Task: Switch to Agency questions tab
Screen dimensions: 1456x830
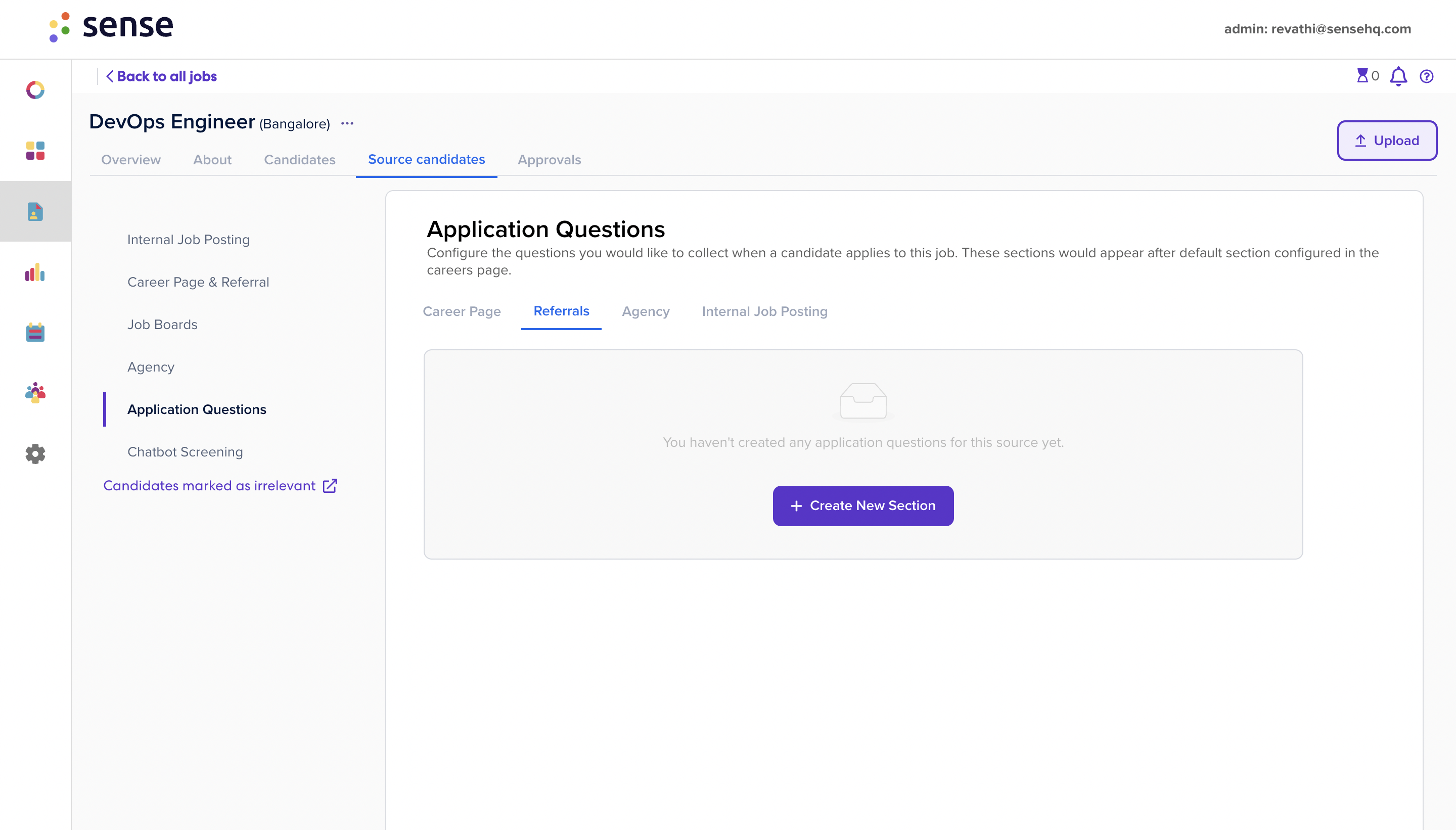Action: click(646, 311)
